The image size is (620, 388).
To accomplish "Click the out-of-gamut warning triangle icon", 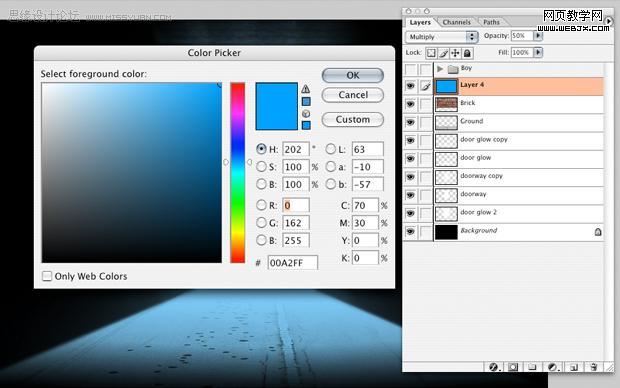I will click(306, 89).
